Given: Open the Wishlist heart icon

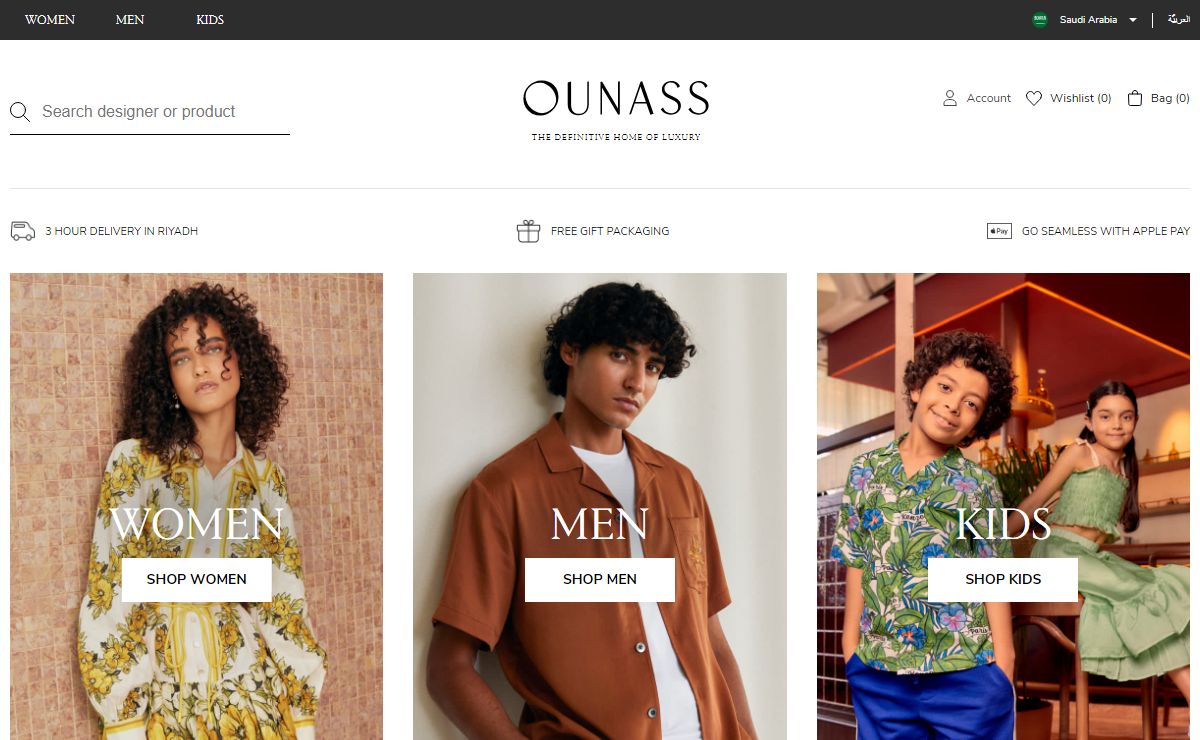Looking at the screenshot, I should tap(1034, 98).
